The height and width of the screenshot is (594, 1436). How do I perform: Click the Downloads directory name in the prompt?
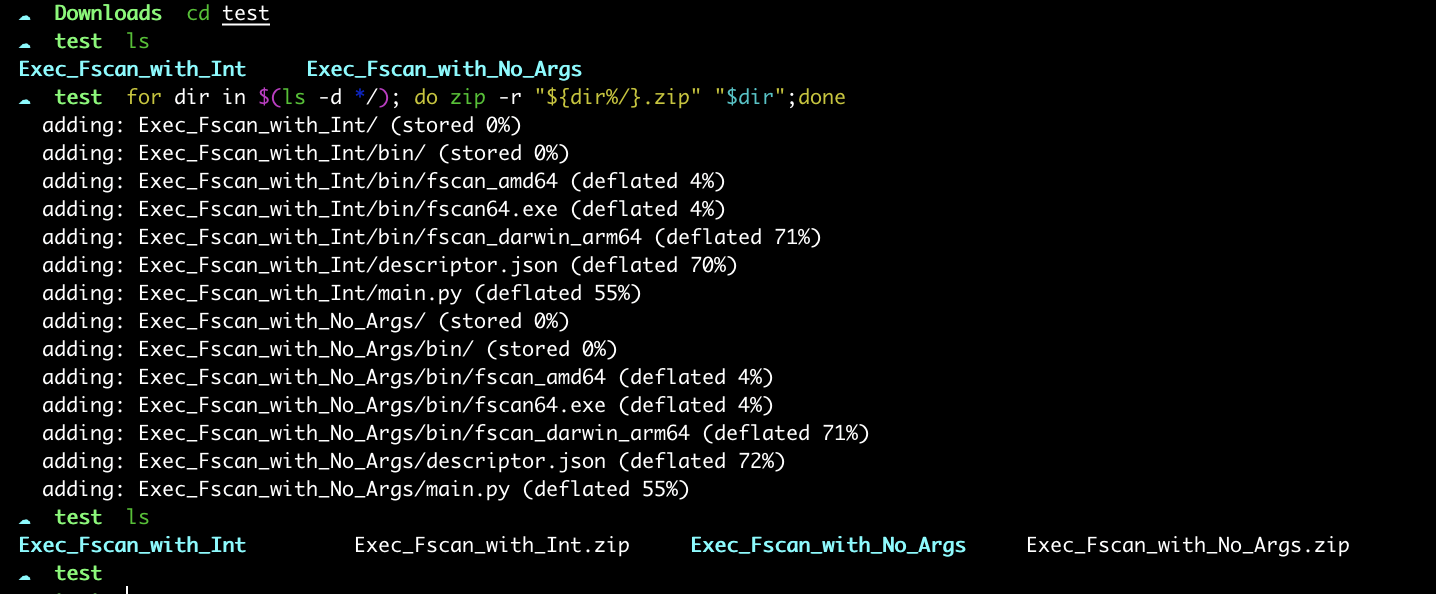[108, 14]
